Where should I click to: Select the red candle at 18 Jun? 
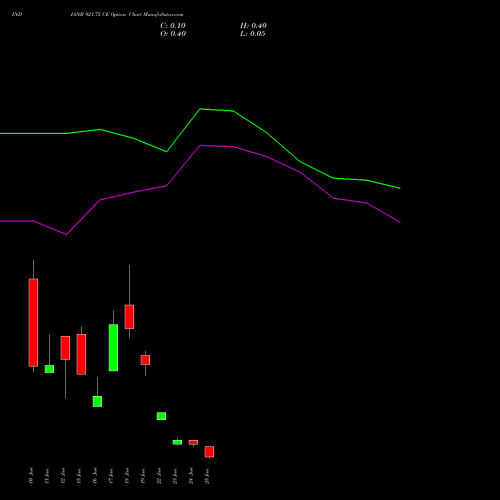pos(129,317)
